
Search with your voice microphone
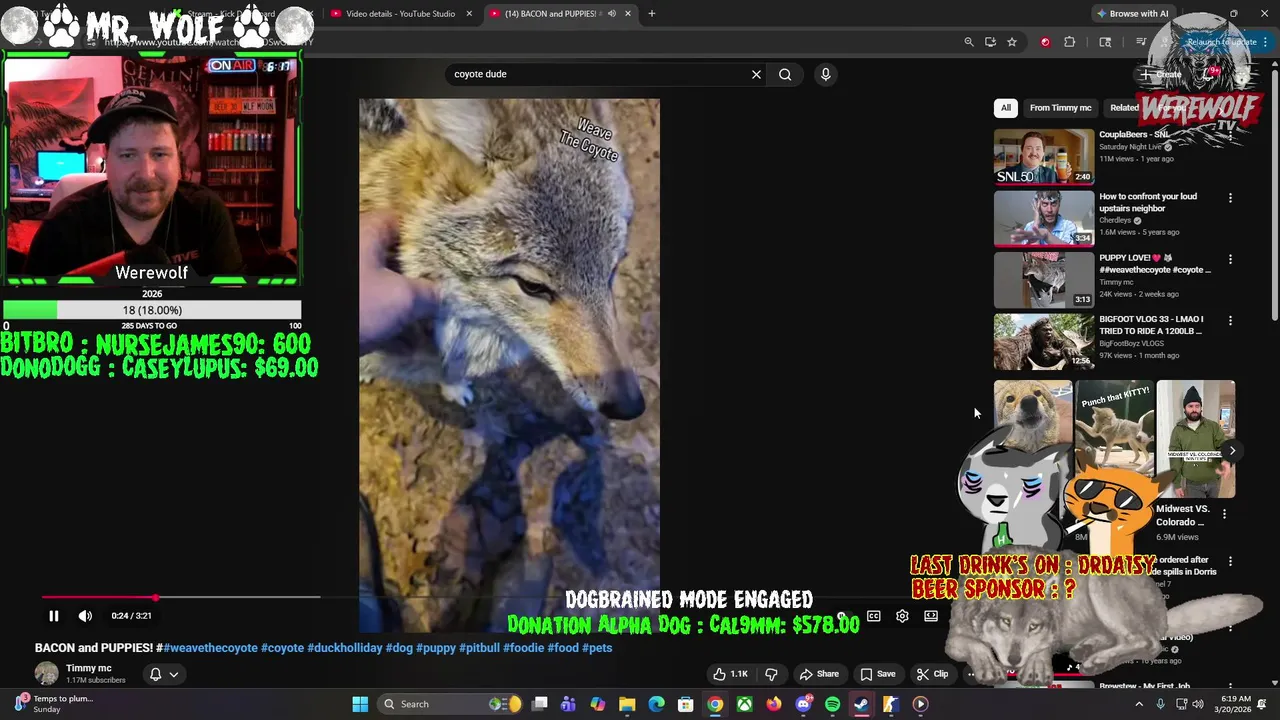point(825,74)
